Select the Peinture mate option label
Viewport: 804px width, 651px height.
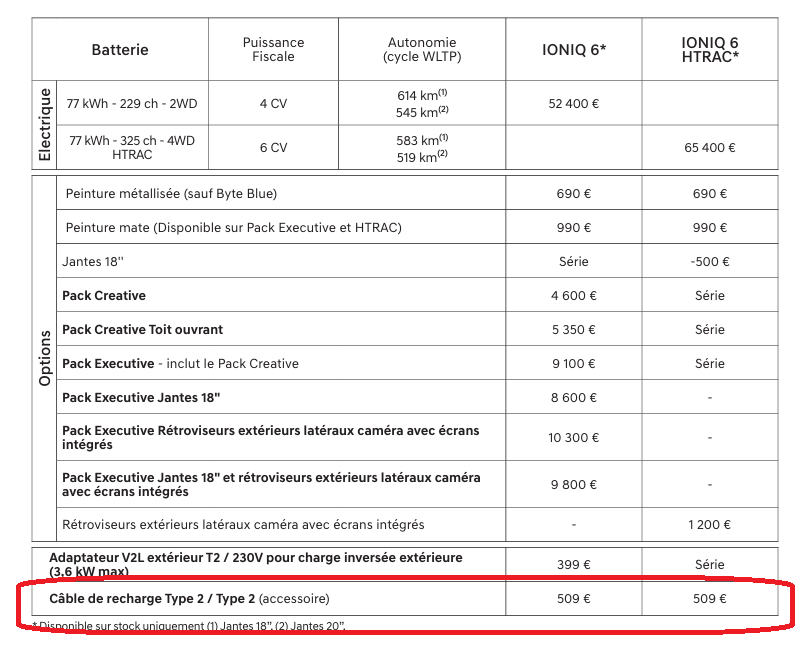[x=233, y=228]
